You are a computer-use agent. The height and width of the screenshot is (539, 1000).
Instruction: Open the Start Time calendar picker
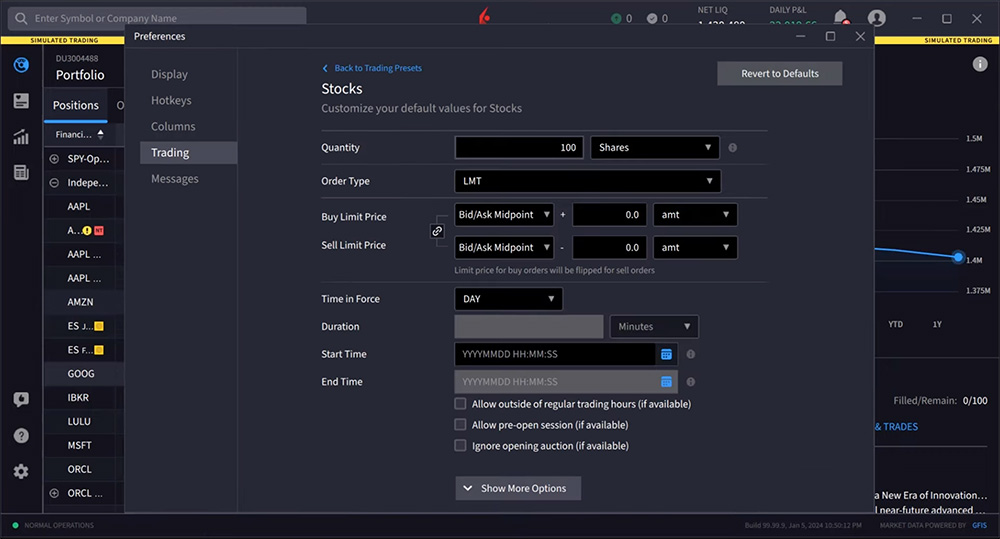click(666, 354)
